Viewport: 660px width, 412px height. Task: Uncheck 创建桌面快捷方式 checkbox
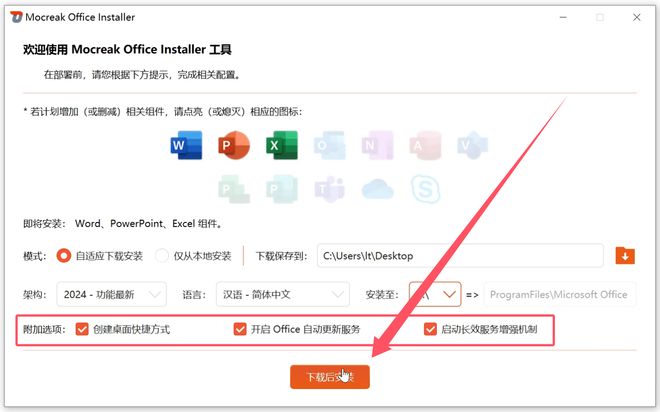(x=82, y=329)
